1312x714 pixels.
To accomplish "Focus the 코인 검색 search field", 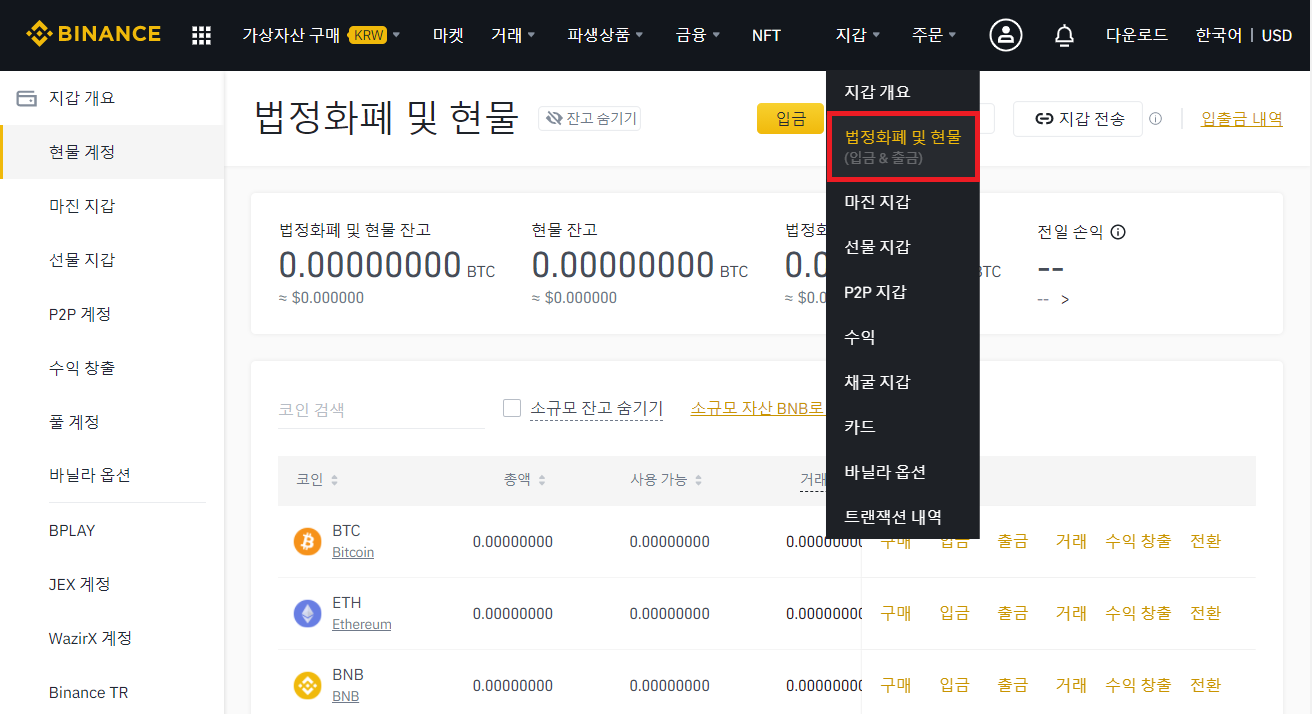I will point(381,410).
